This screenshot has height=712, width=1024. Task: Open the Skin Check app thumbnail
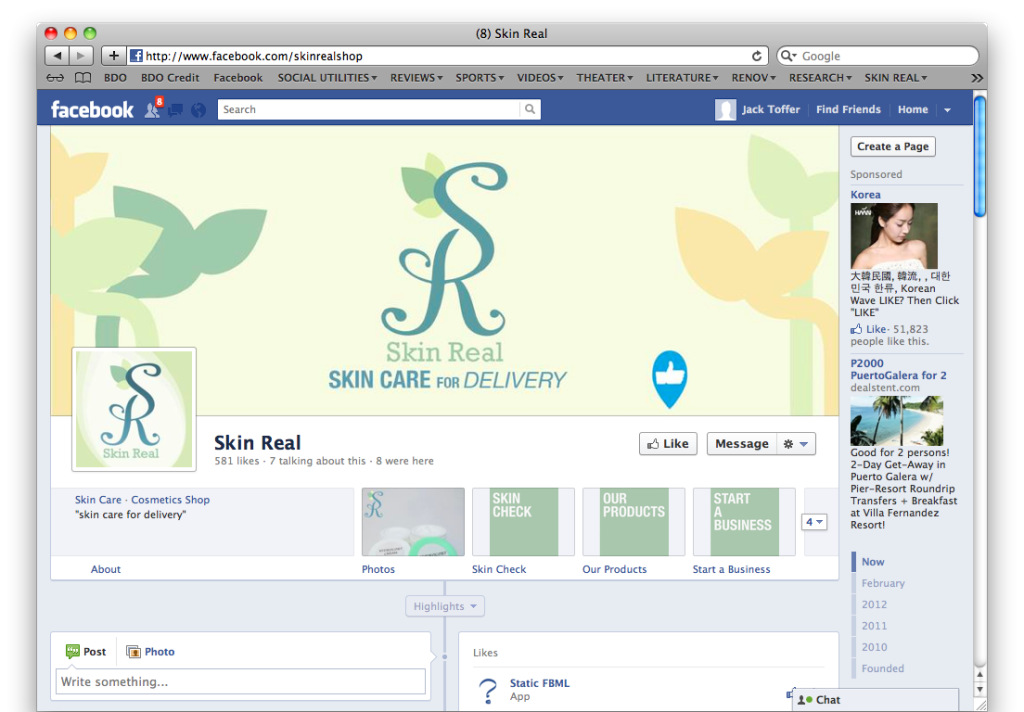click(523, 521)
